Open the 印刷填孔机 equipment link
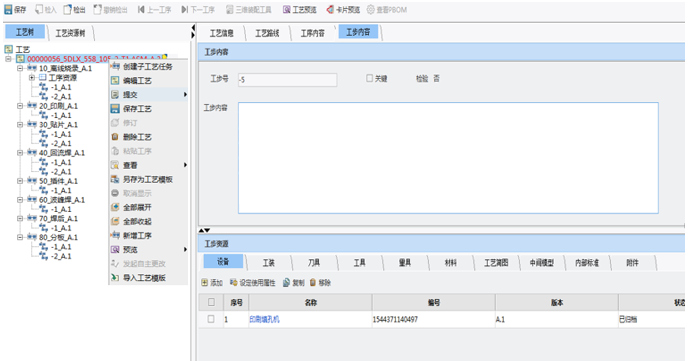This screenshot has height=361, width=689. tap(265, 319)
